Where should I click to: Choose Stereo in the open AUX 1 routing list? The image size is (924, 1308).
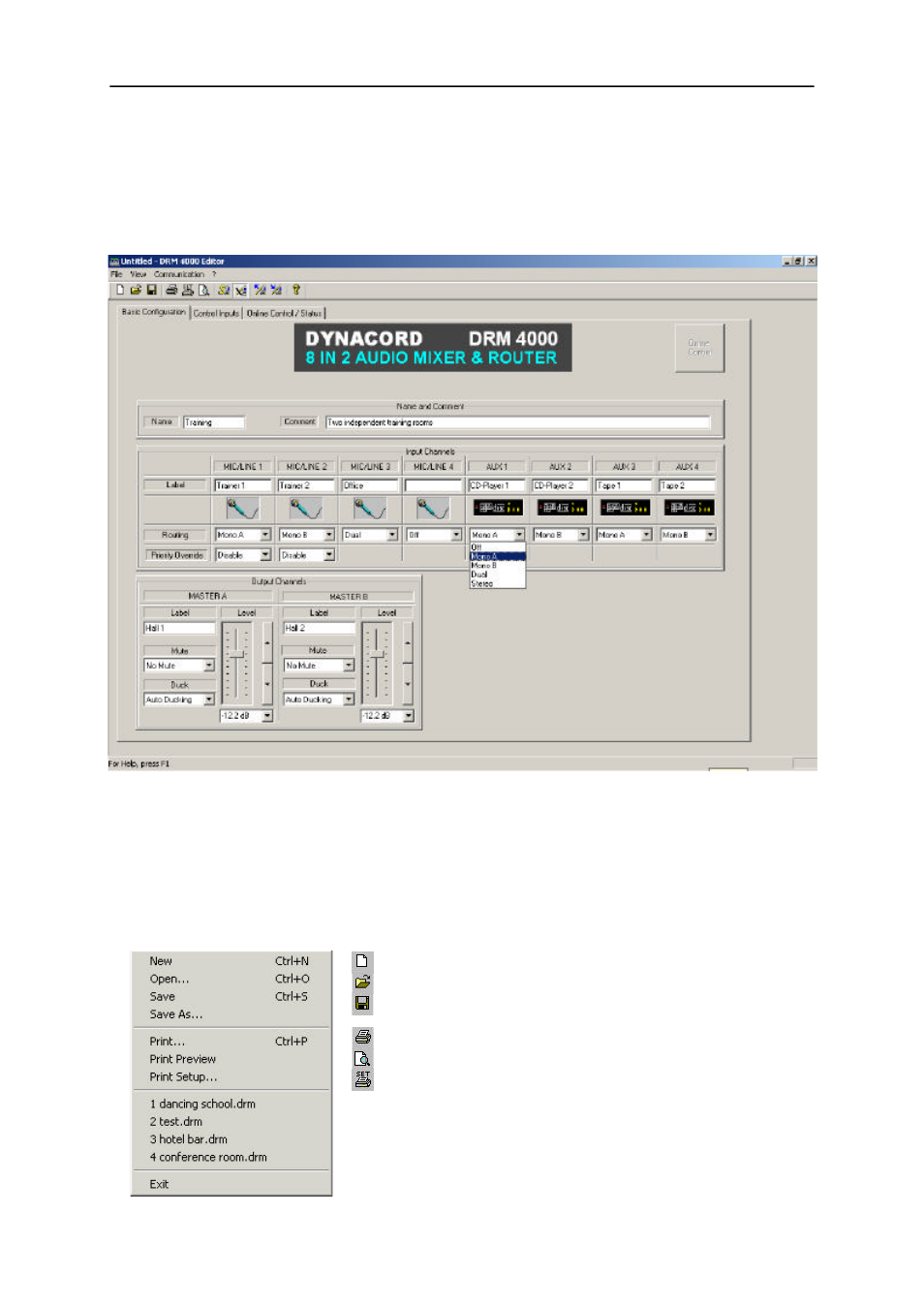coord(497,584)
